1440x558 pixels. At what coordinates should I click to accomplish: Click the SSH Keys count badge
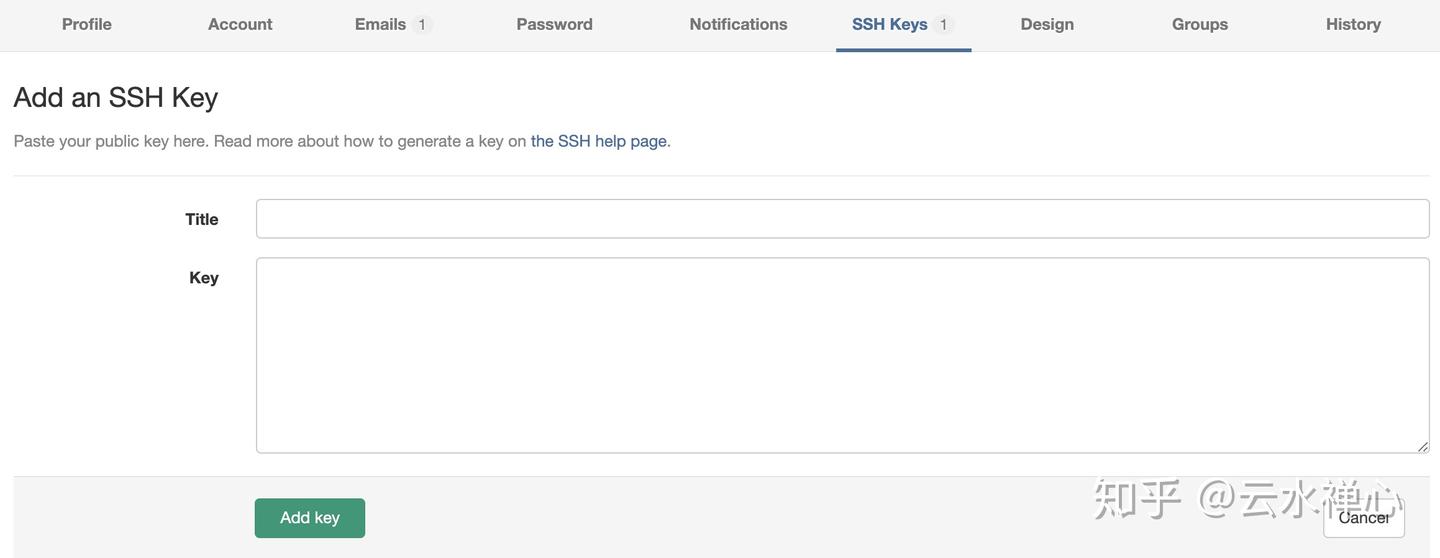(943, 25)
